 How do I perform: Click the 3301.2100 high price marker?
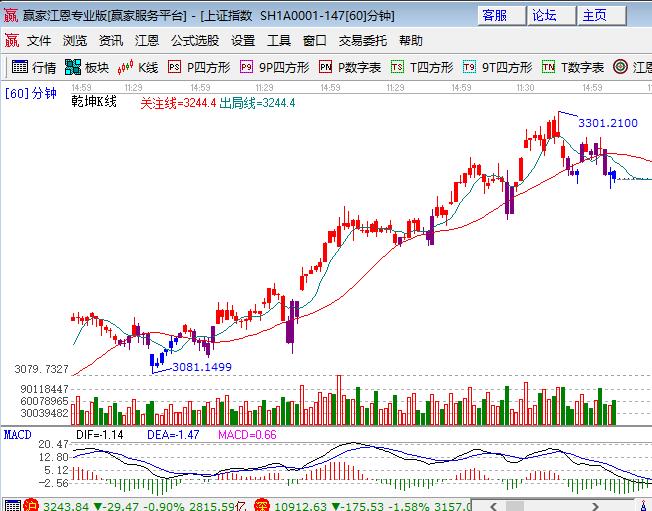[x=608, y=123]
